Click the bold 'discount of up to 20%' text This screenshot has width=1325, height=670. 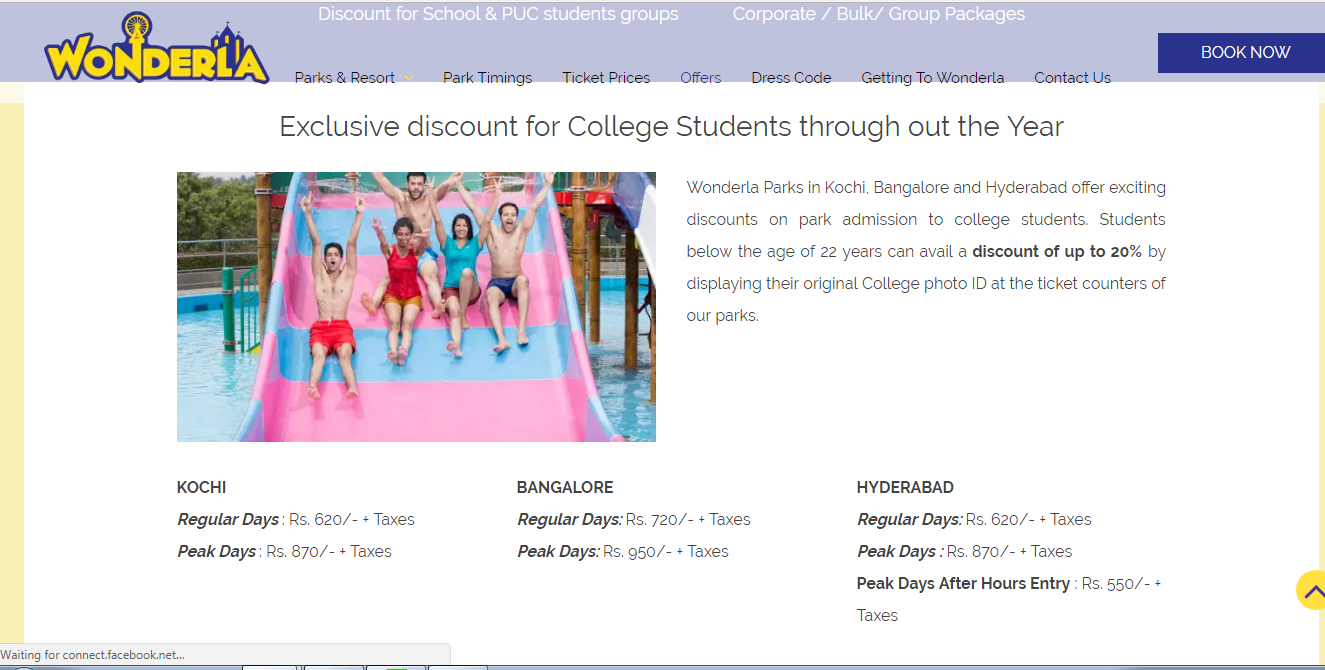point(1057,252)
